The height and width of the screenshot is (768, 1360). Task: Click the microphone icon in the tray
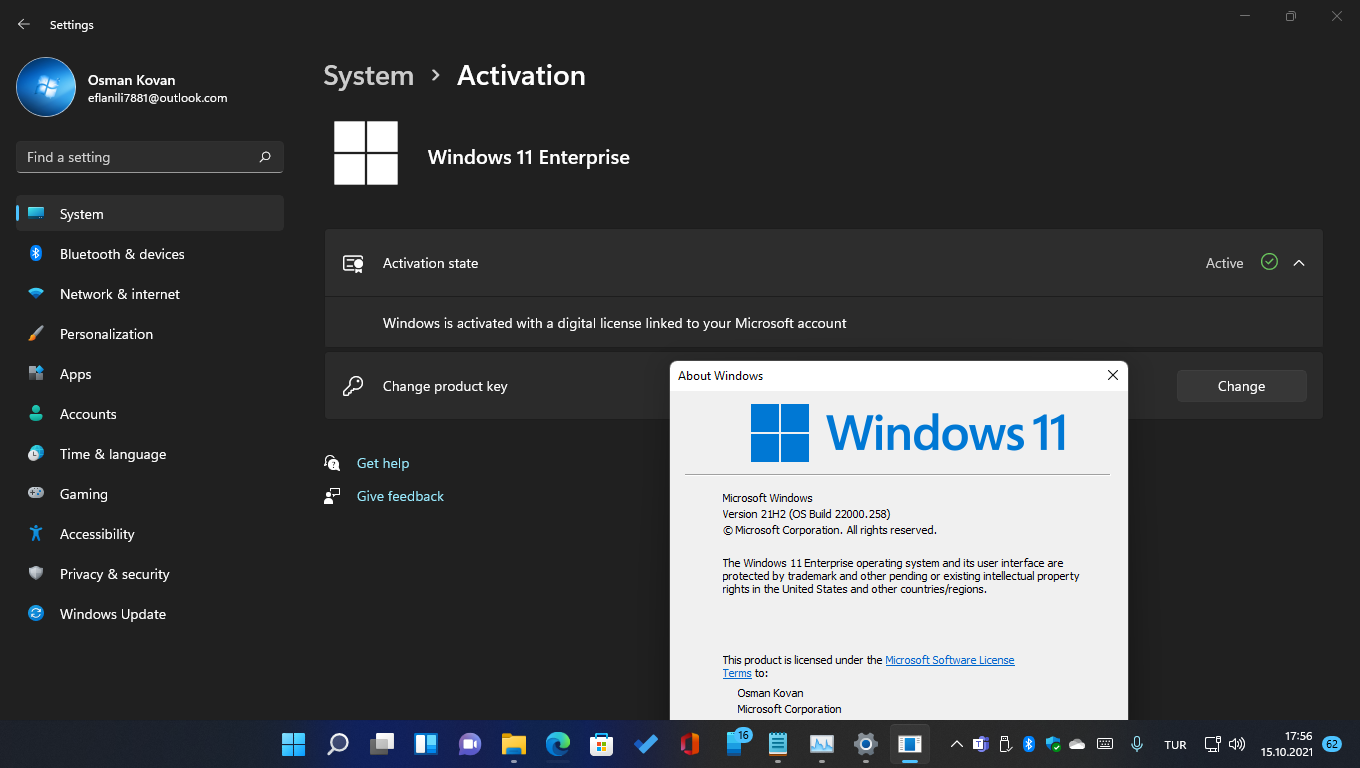tap(1137, 744)
